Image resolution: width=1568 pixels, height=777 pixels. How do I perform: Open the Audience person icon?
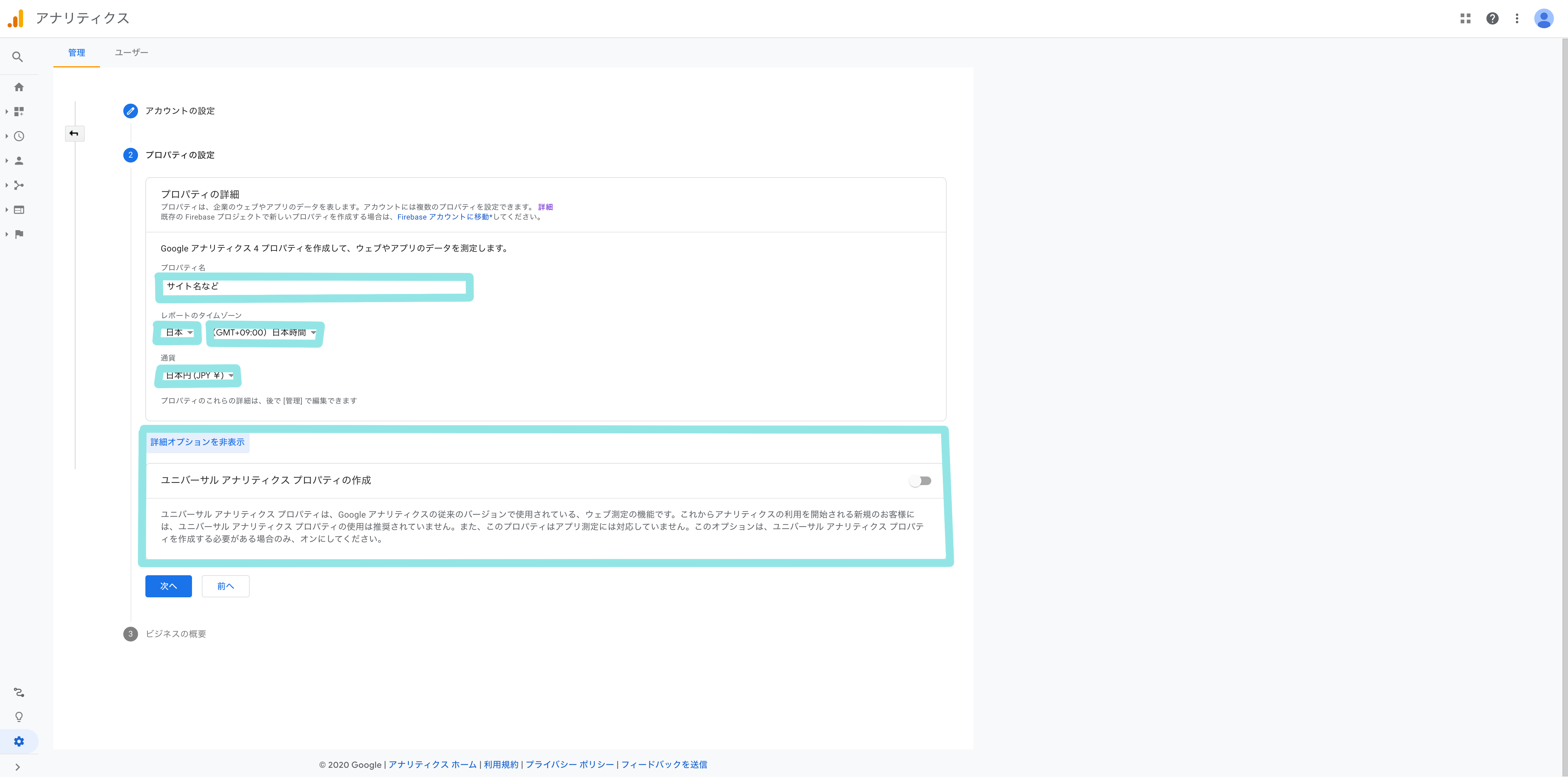click(19, 161)
